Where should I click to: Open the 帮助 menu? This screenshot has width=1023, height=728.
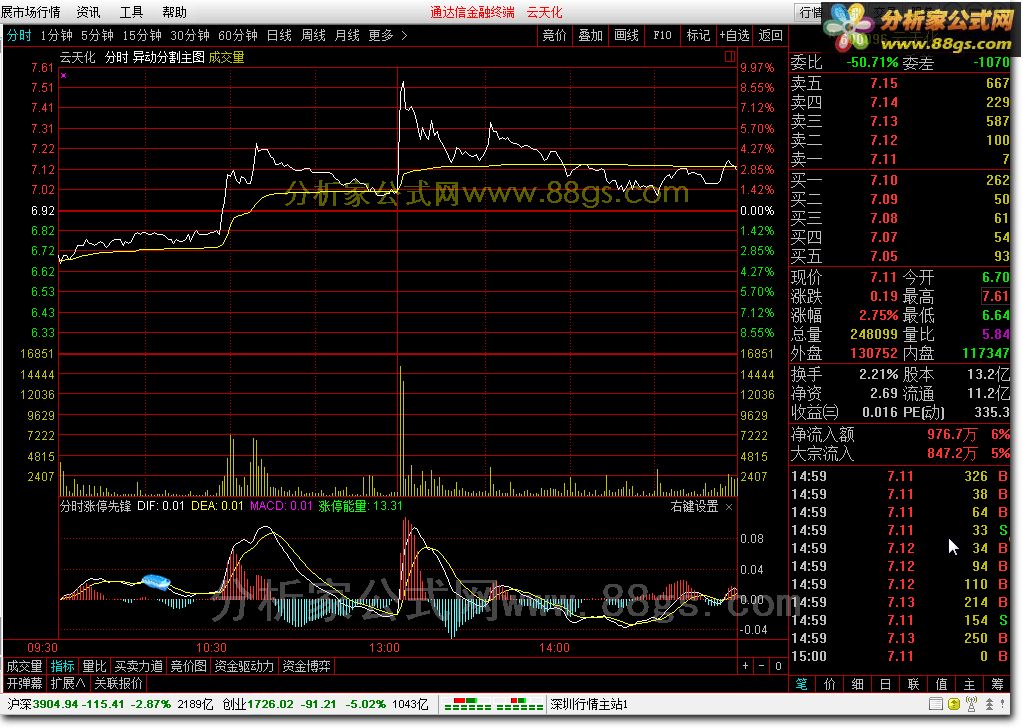(174, 12)
